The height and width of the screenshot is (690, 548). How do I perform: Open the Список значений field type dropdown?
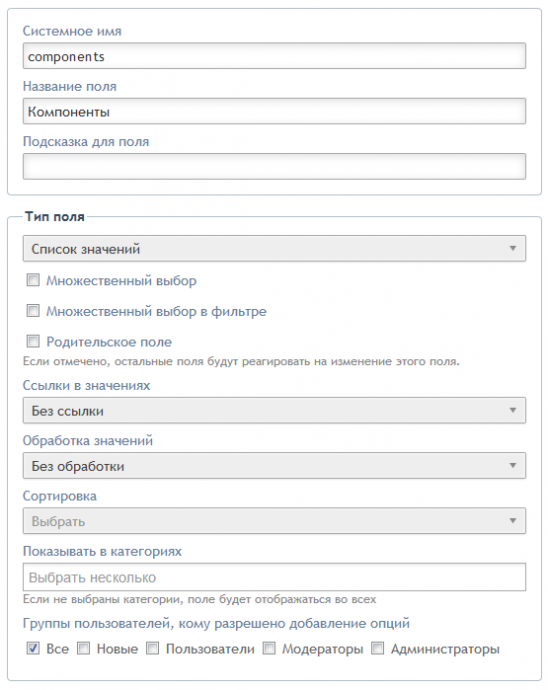[274, 249]
